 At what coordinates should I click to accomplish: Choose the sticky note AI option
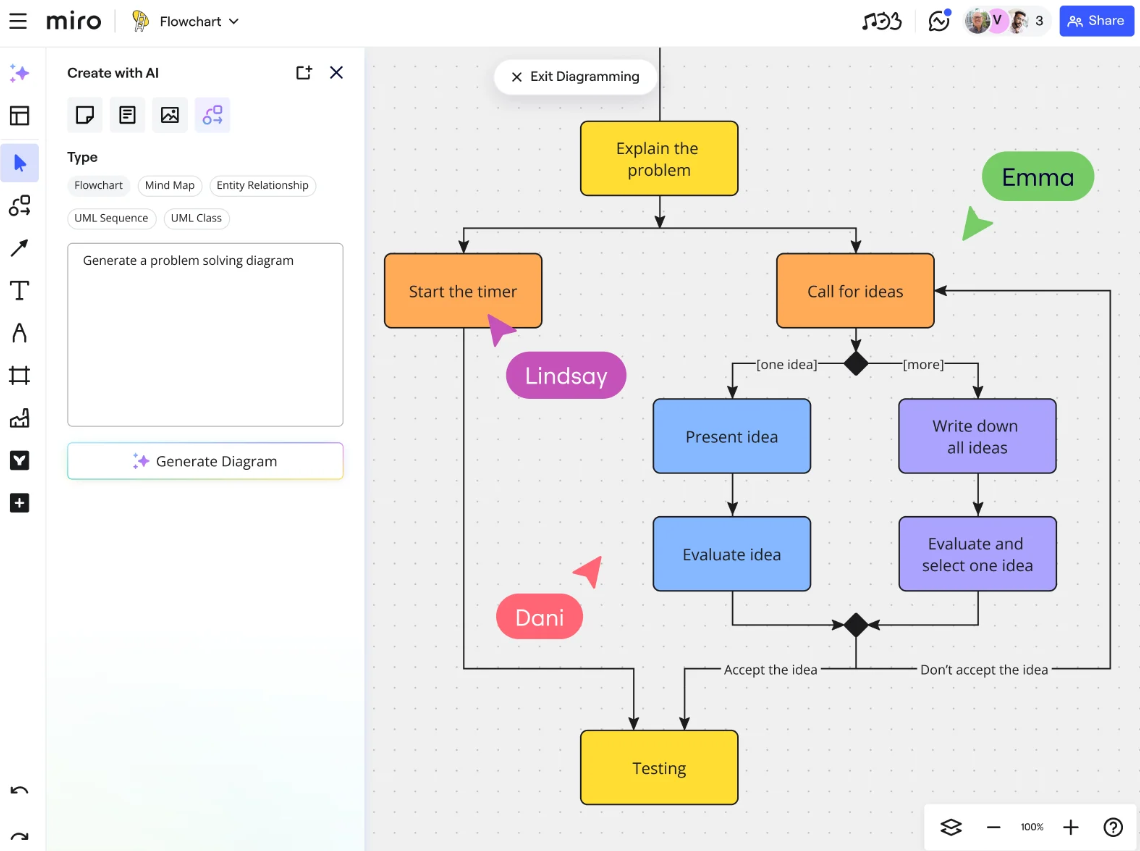pyautogui.click(x=85, y=115)
